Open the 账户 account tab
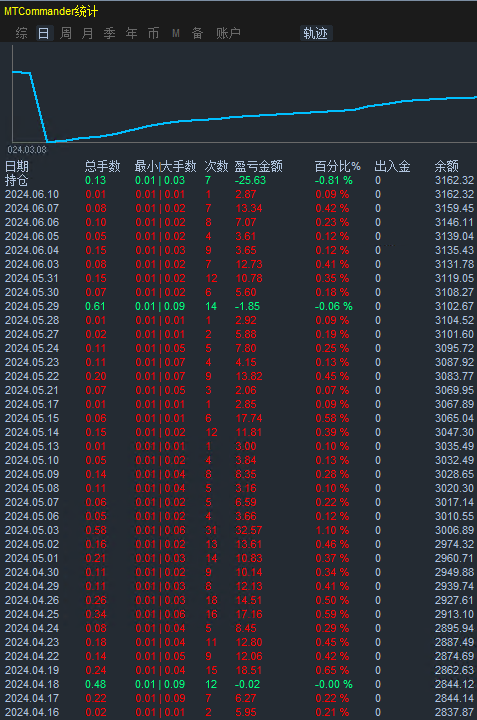This screenshot has height=720, width=477. pyautogui.click(x=228, y=33)
